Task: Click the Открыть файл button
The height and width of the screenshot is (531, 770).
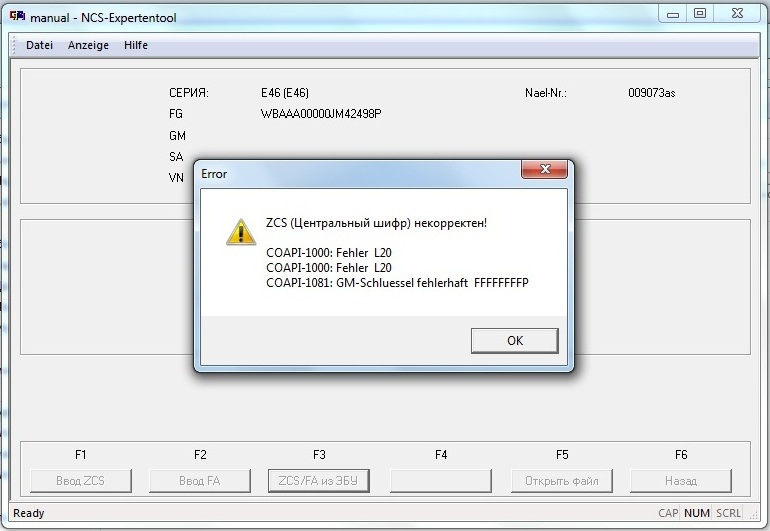Action: pyautogui.click(x=562, y=480)
